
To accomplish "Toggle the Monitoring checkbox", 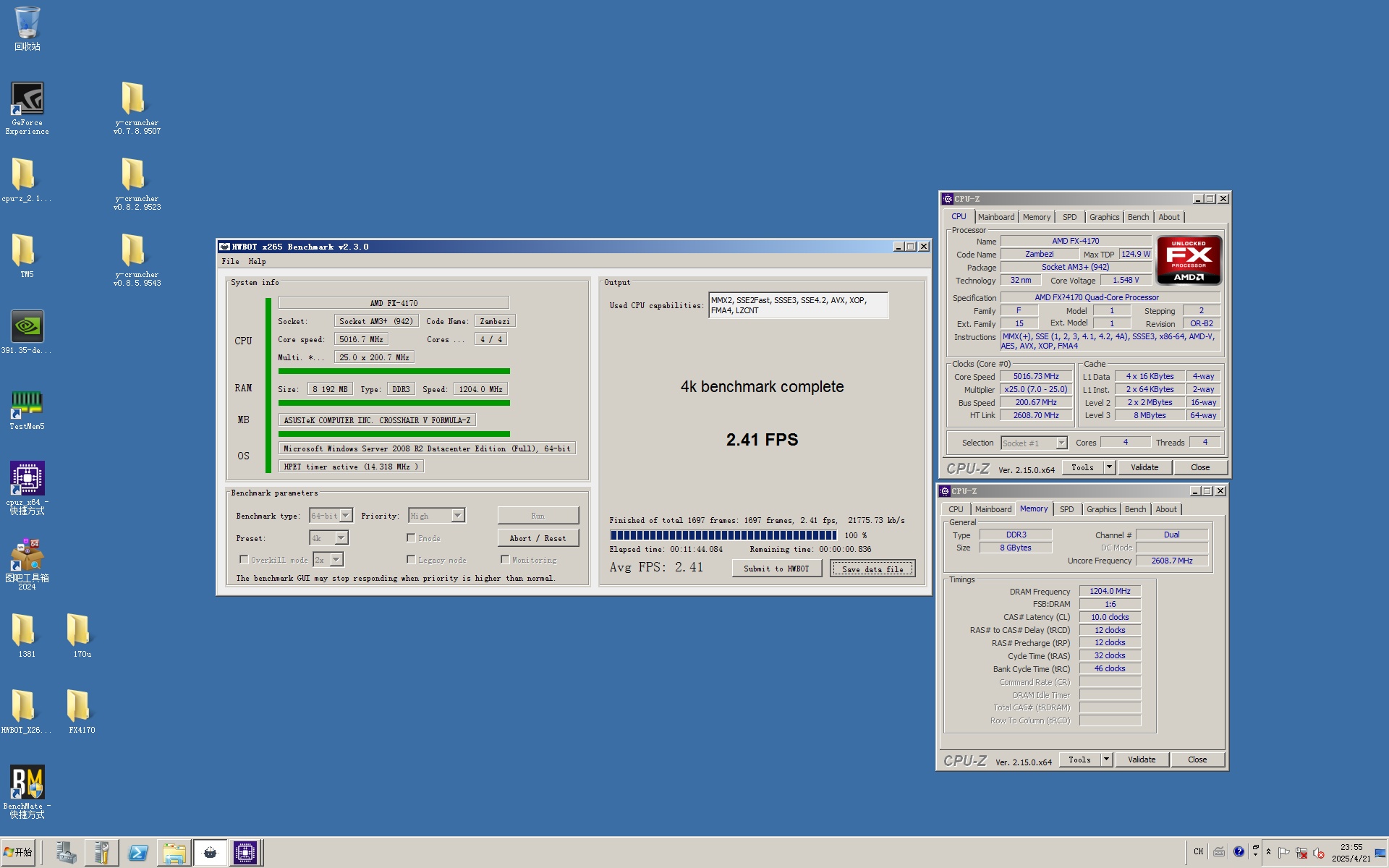I will [505, 559].
